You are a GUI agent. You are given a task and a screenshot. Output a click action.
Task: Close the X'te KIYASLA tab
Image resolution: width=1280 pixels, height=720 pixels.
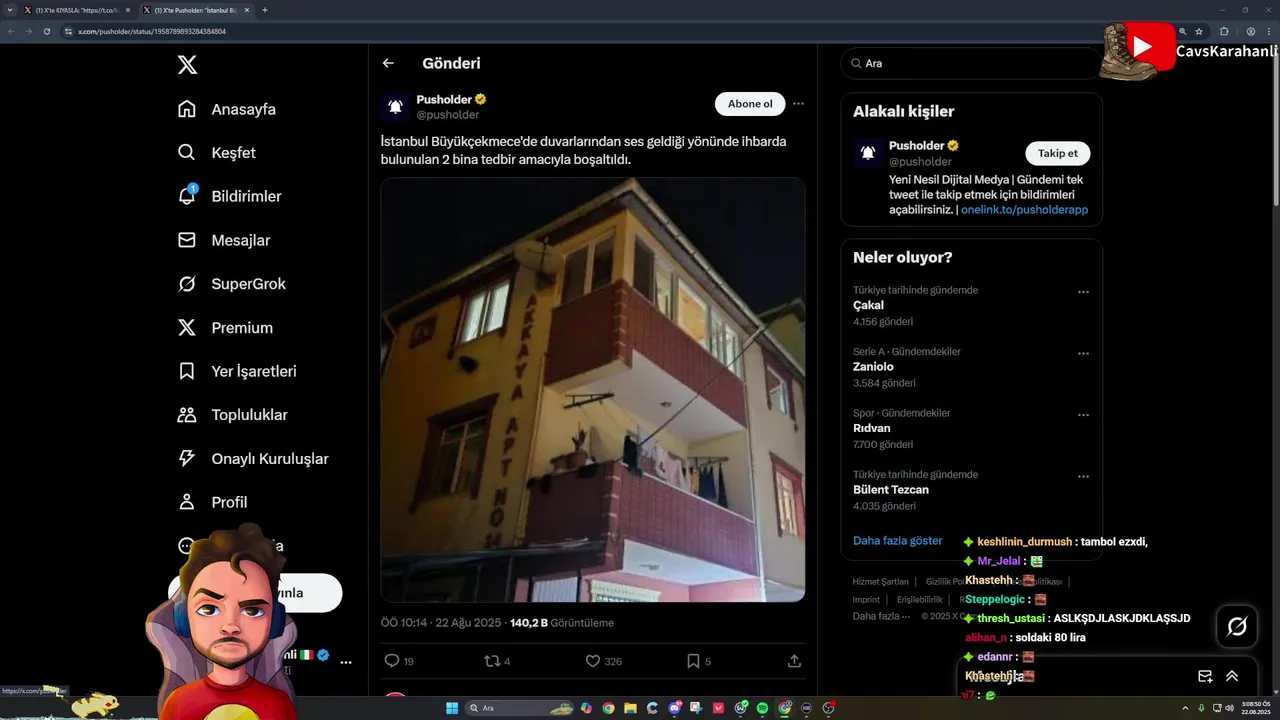(x=127, y=10)
